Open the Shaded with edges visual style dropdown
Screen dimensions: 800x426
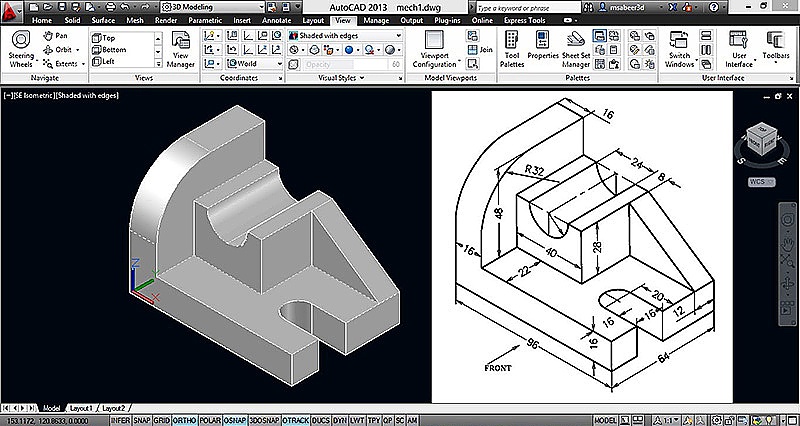tap(343, 33)
